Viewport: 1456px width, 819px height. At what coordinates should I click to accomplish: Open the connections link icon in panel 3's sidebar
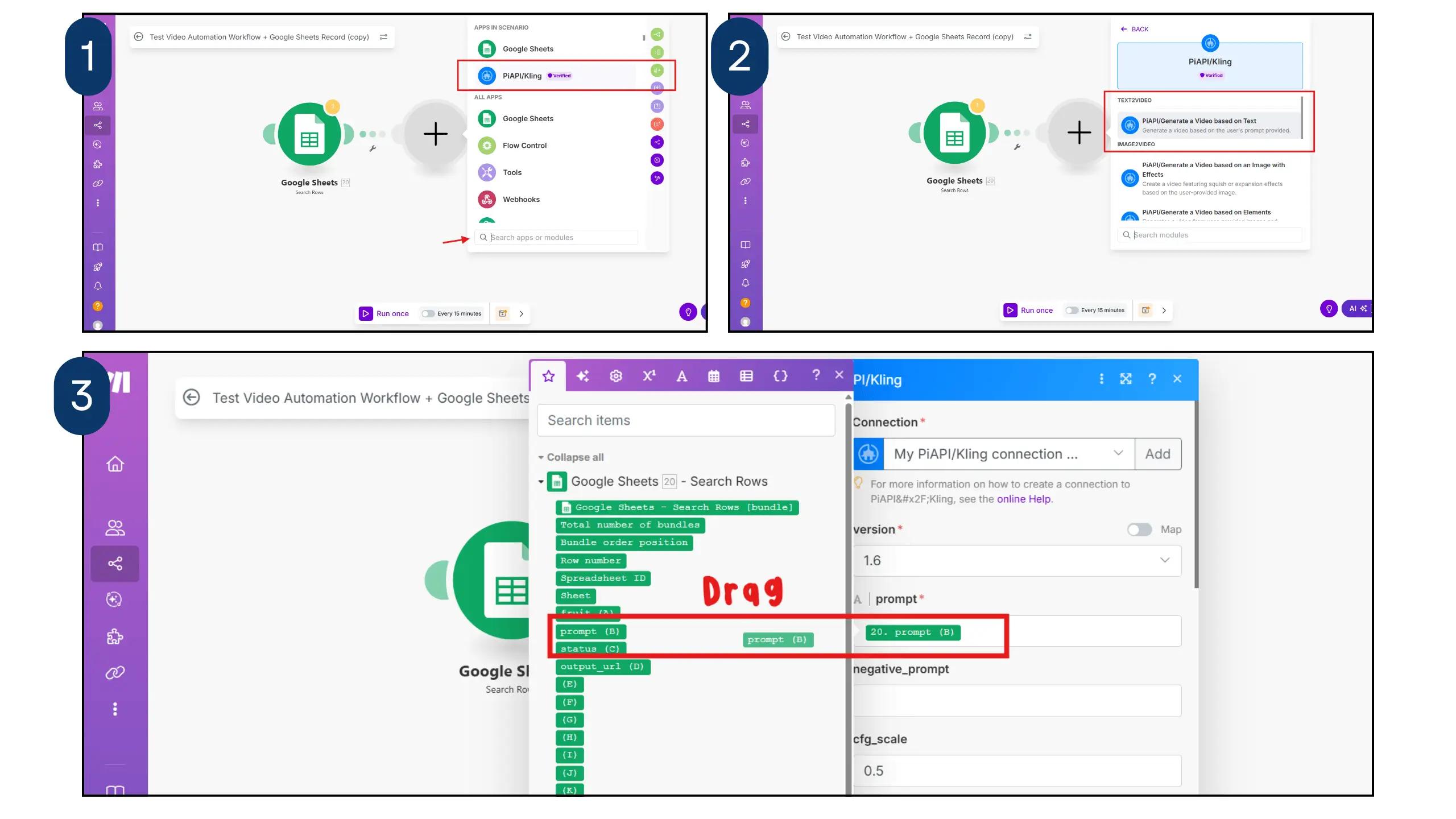pyautogui.click(x=115, y=673)
